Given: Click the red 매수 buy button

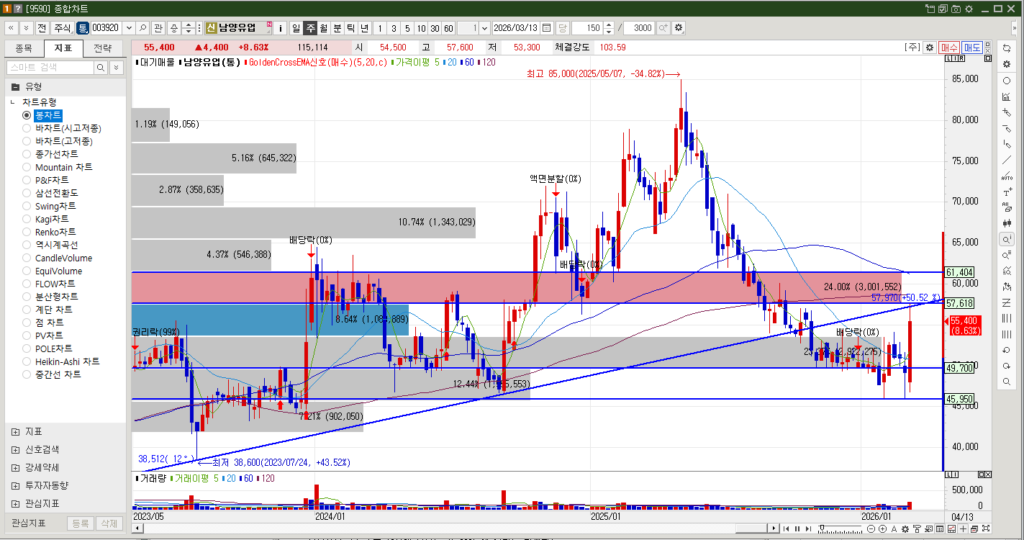Looking at the screenshot, I should (948, 48).
